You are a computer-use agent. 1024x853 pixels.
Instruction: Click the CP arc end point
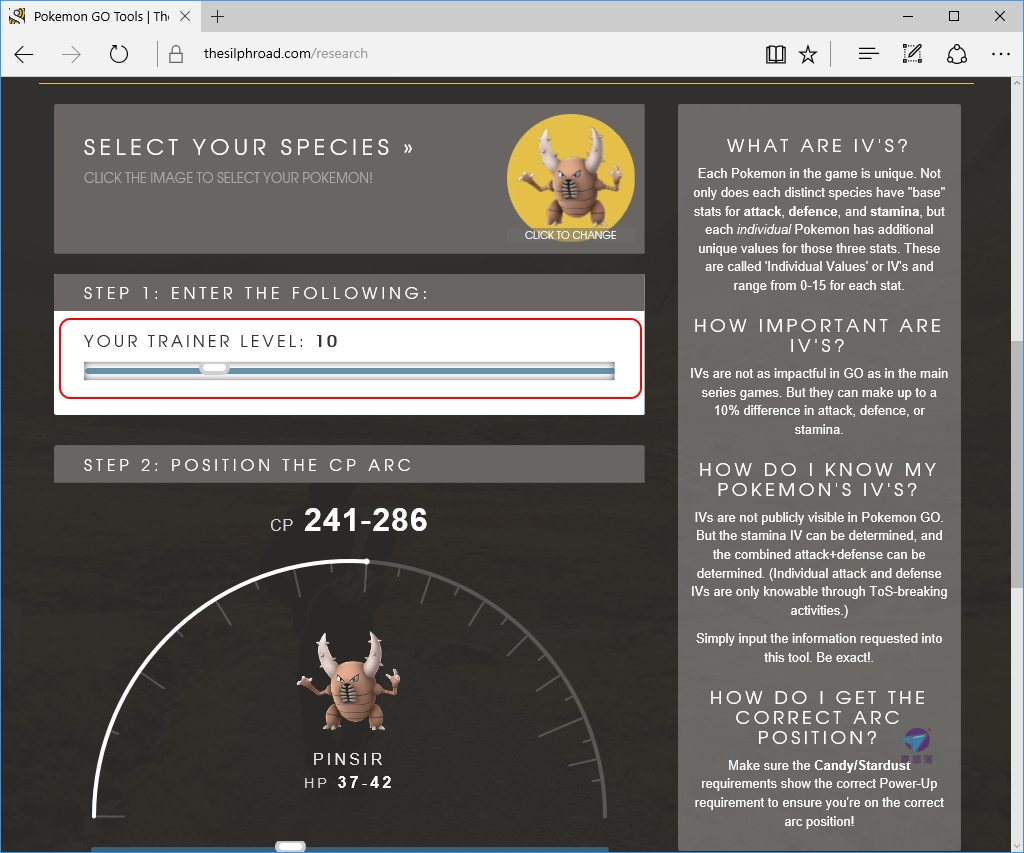tap(367, 561)
